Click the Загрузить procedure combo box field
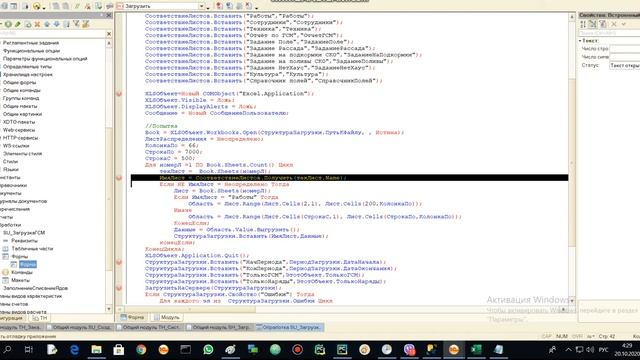Viewport: 640px width, 360px height. tap(160, 7)
